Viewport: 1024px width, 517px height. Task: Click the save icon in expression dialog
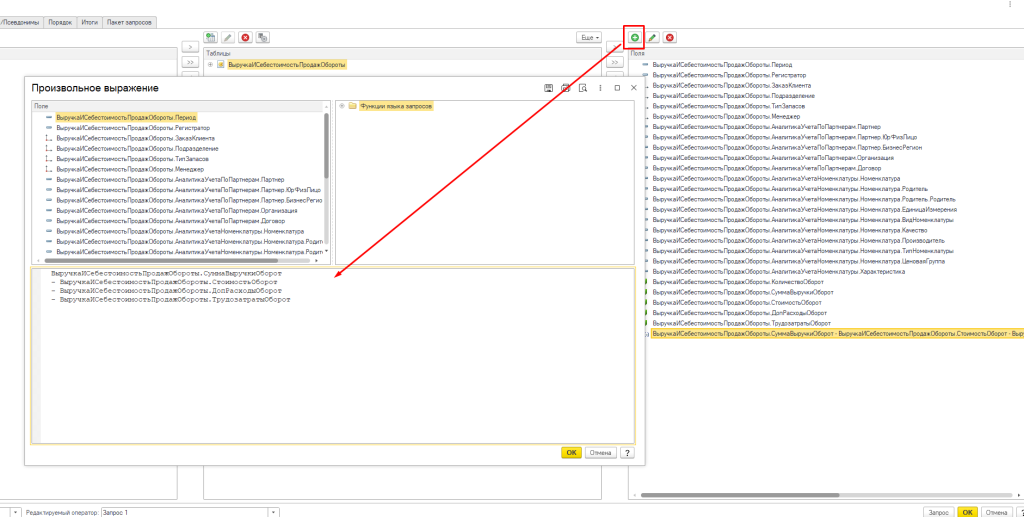click(x=549, y=88)
